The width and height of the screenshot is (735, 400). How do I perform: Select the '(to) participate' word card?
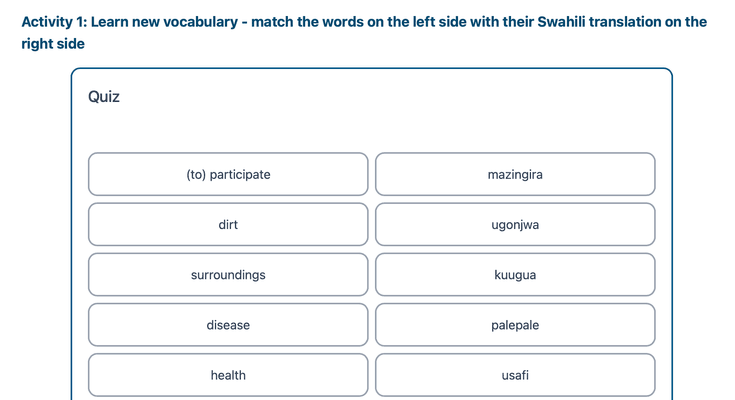click(x=228, y=174)
